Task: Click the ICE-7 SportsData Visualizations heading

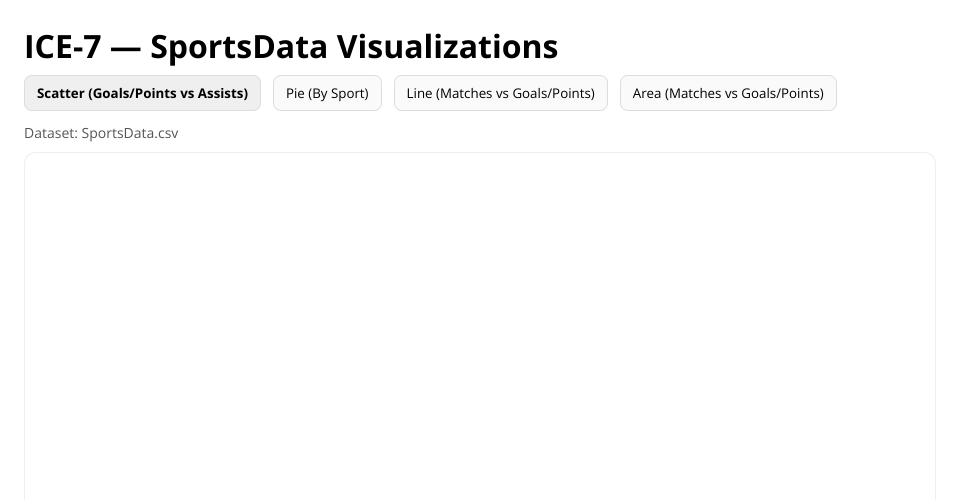Action: pyautogui.click(x=291, y=46)
